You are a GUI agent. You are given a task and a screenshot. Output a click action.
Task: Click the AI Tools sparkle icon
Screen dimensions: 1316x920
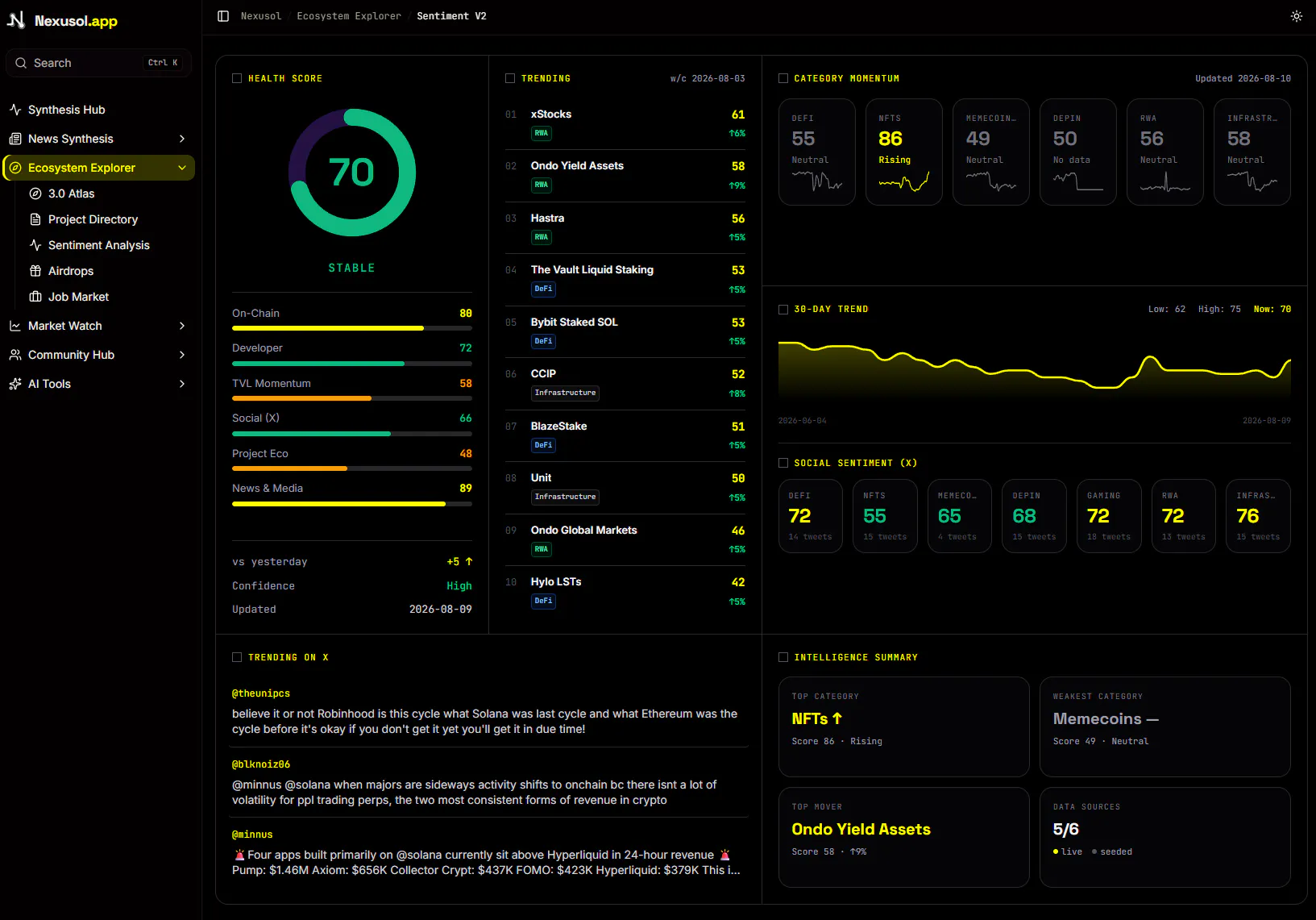15,384
